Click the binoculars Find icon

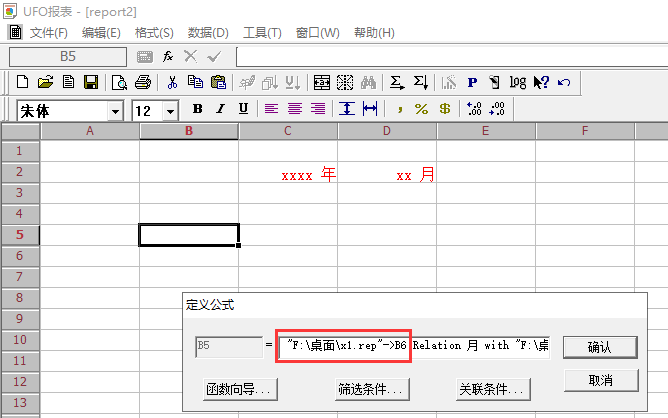(368, 82)
